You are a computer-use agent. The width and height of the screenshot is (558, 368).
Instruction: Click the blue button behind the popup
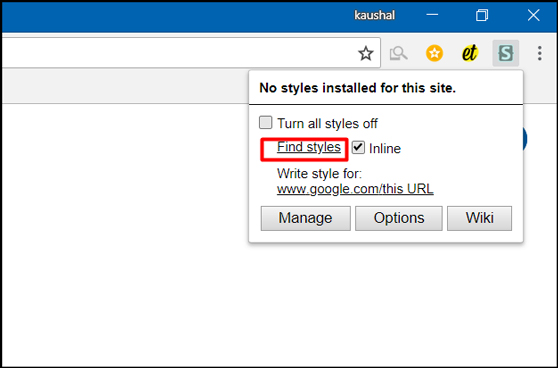pos(525,139)
